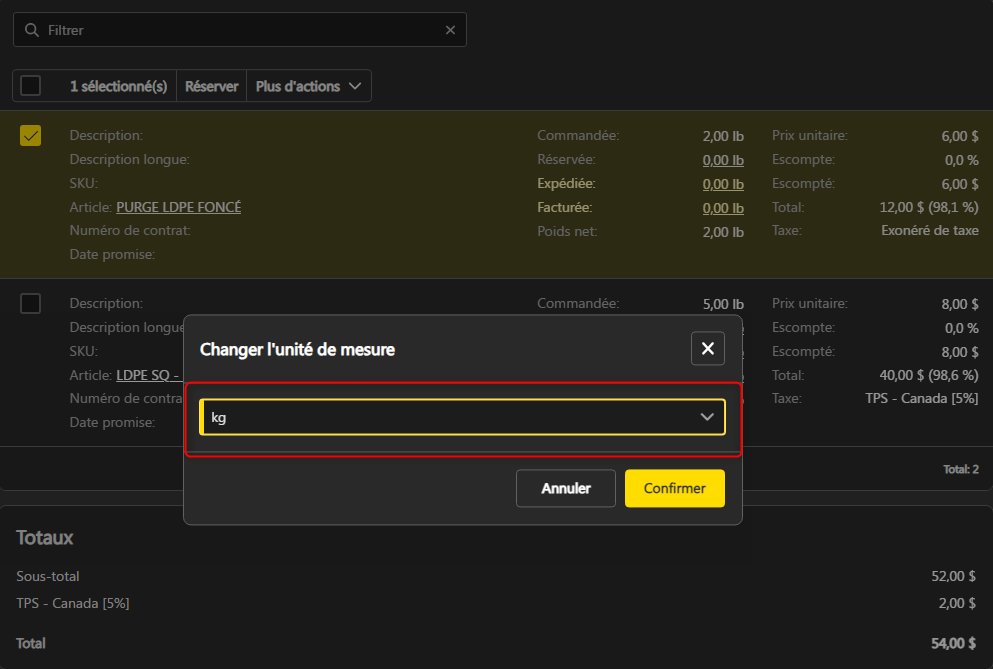Open the PURGE LDPE FONCÉ article link
This screenshot has height=669, width=993.
[x=178, y=207]
